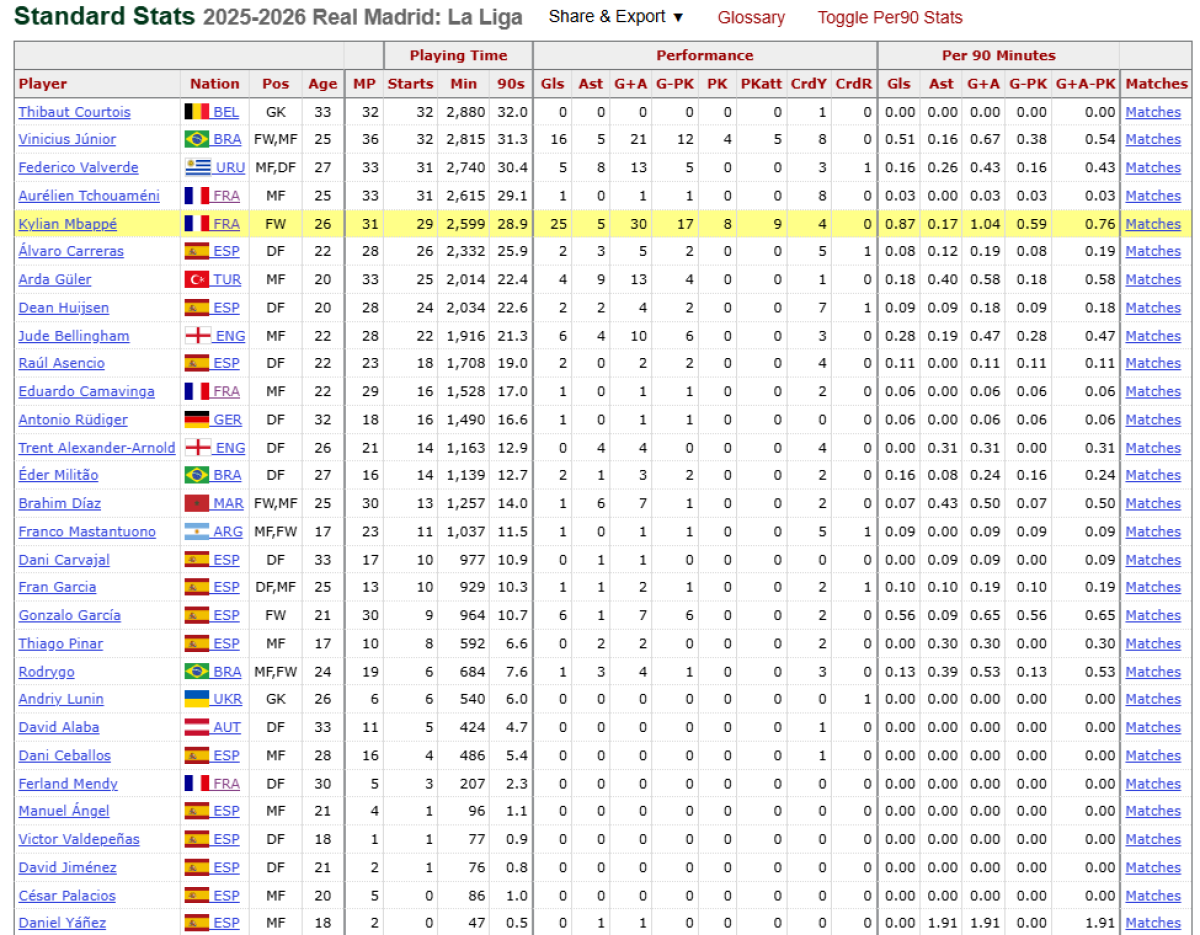
Task: Click URU nation flag link for Valverde
Action: point(215,167)
